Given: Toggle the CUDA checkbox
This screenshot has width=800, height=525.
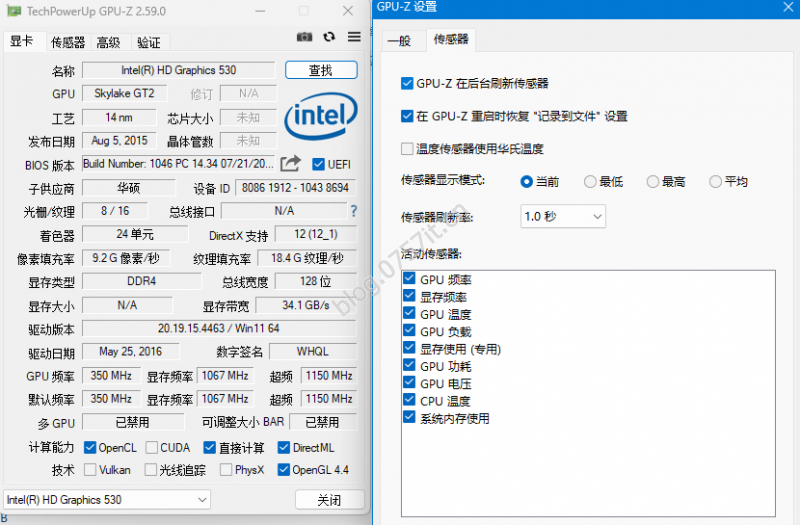Looking at the screenshot, I should (152, 447).
